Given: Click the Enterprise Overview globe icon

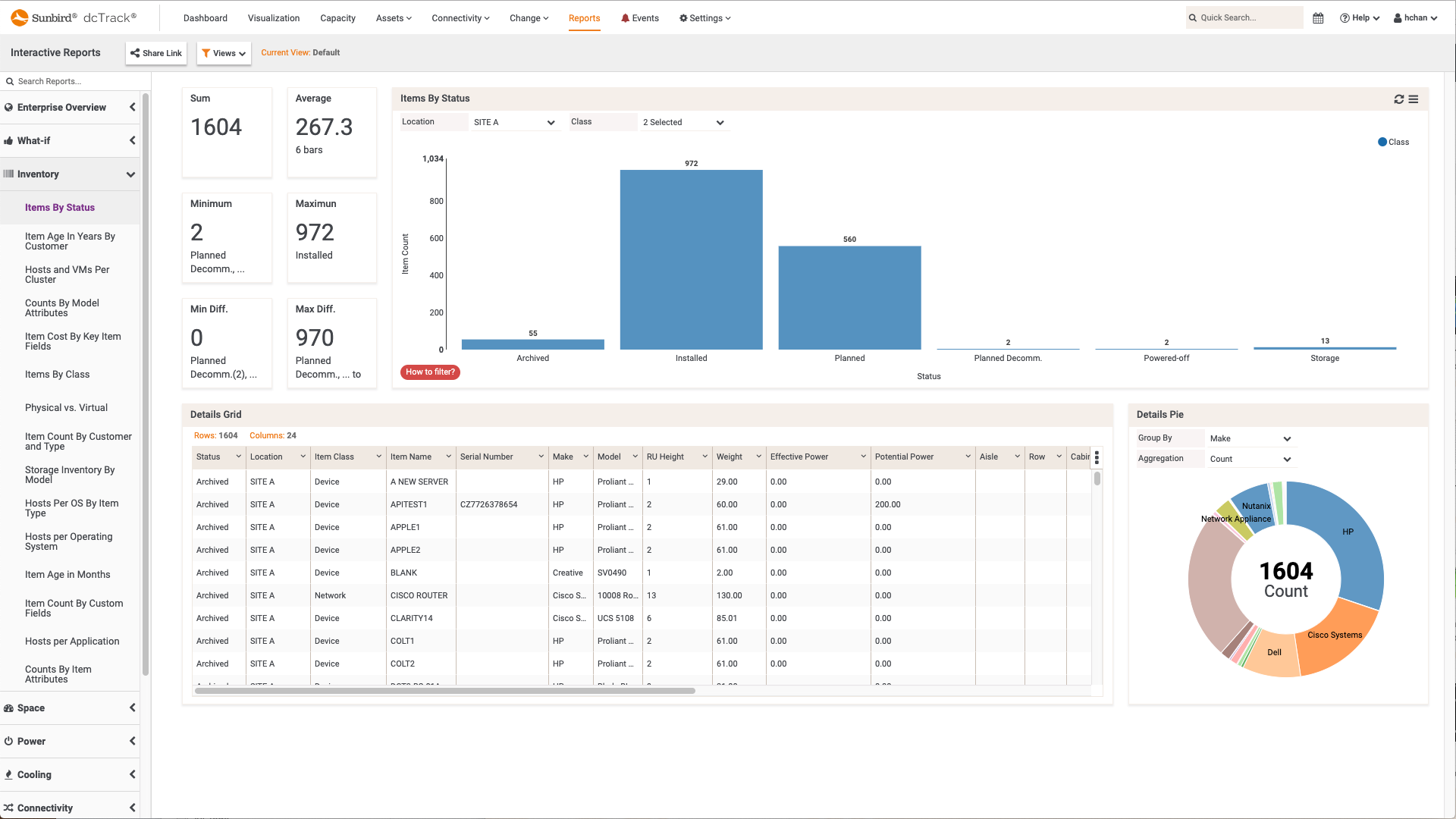Looking at the screenshot, I should pyautogui.click(x=8, y=107).
